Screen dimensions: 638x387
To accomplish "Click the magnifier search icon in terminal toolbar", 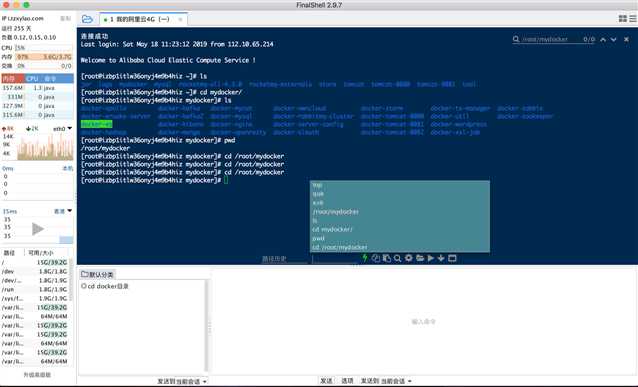I will (398, 258).
